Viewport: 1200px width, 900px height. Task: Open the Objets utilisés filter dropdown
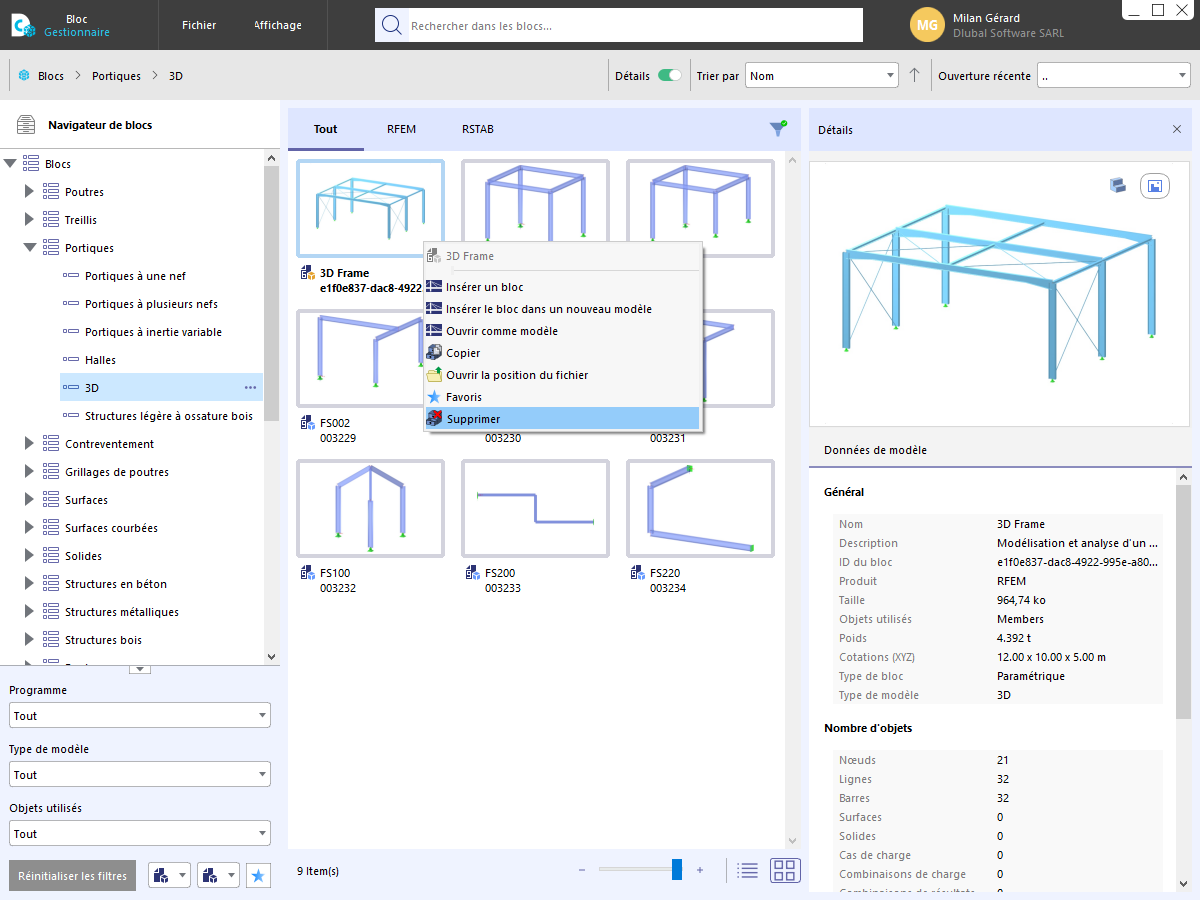point(140,834)
